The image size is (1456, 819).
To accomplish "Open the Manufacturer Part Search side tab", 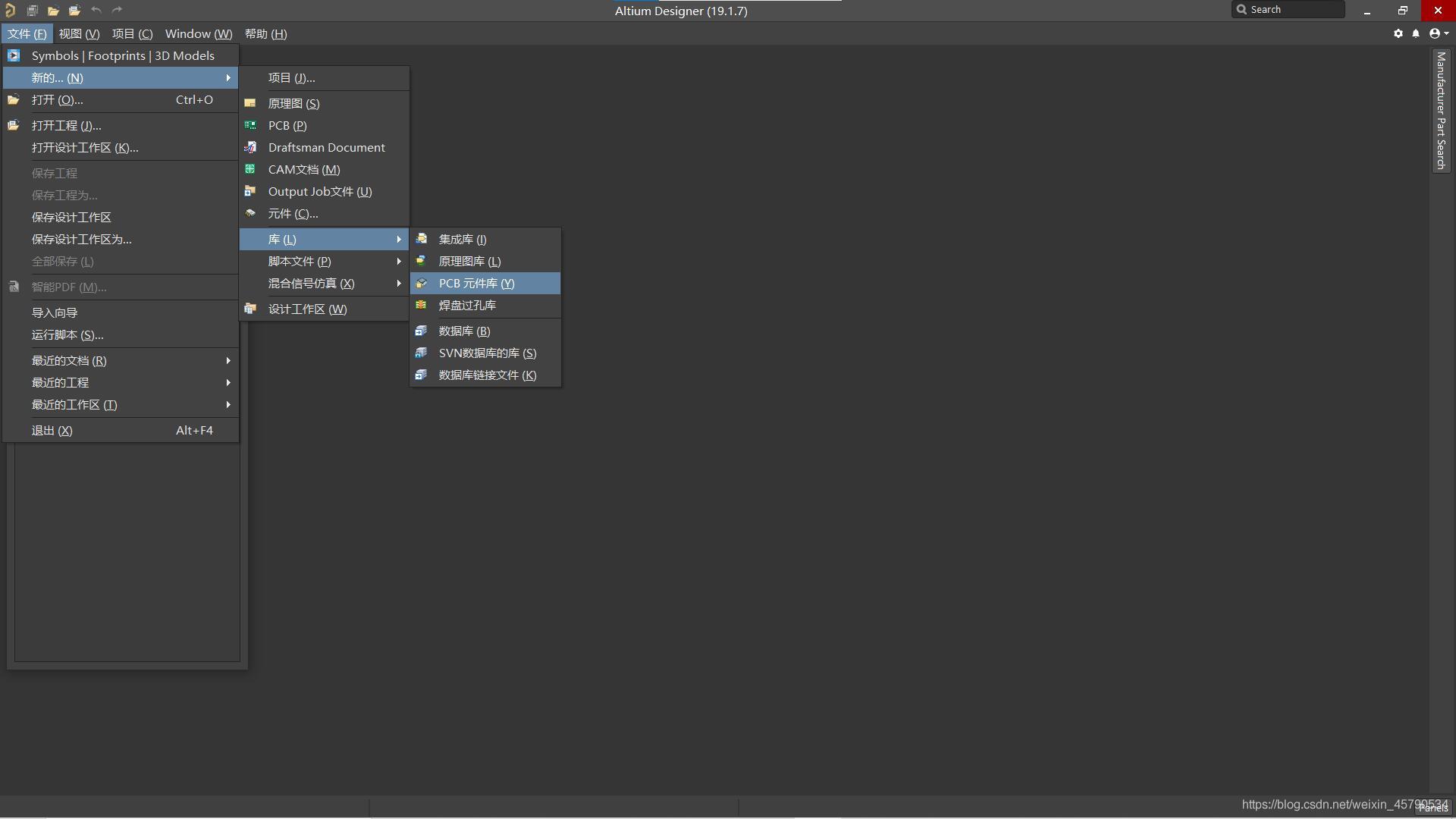I will point(1441,111).
